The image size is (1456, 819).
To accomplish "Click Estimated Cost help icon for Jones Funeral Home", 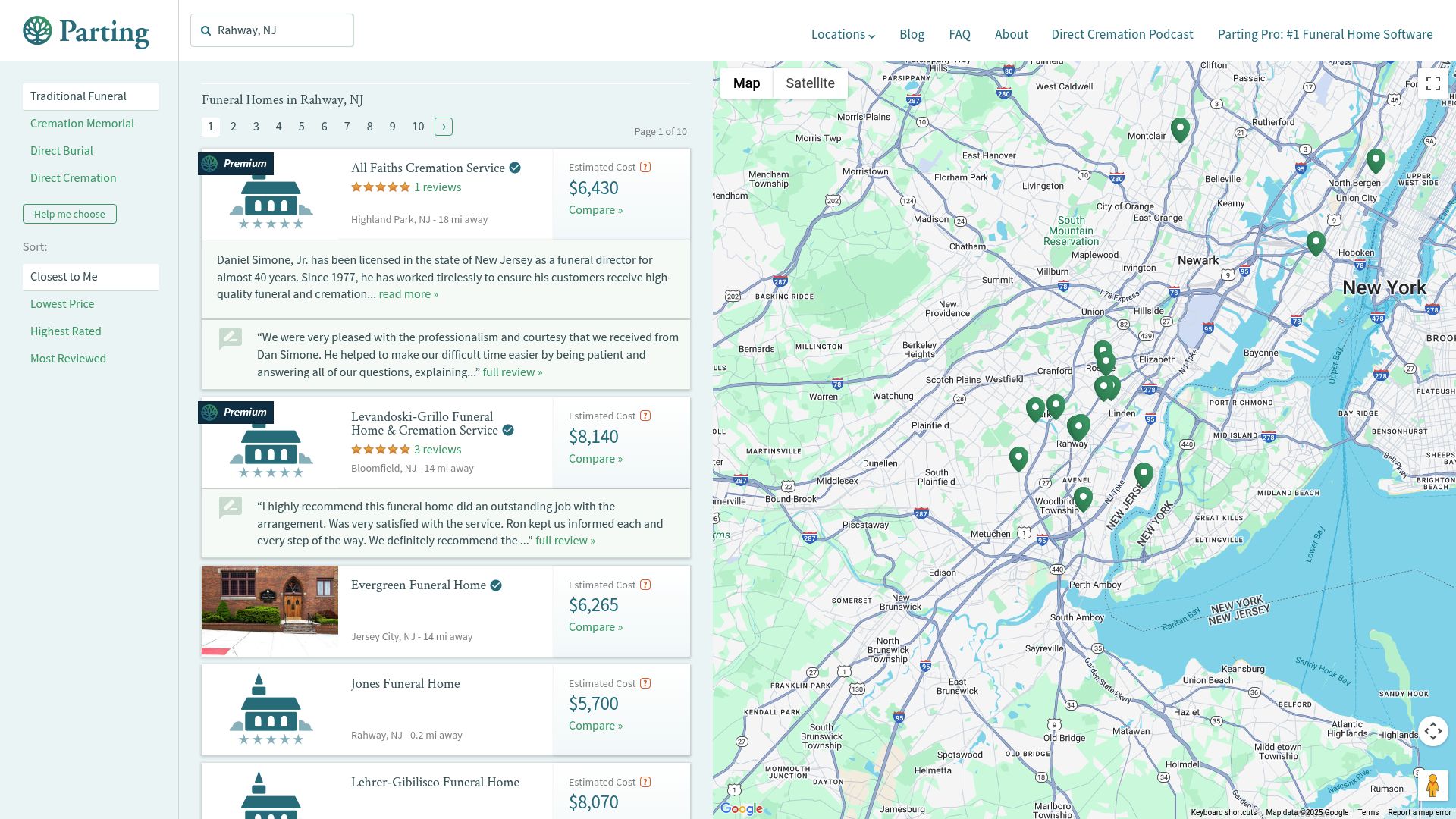I will click(x=645, y=683).
